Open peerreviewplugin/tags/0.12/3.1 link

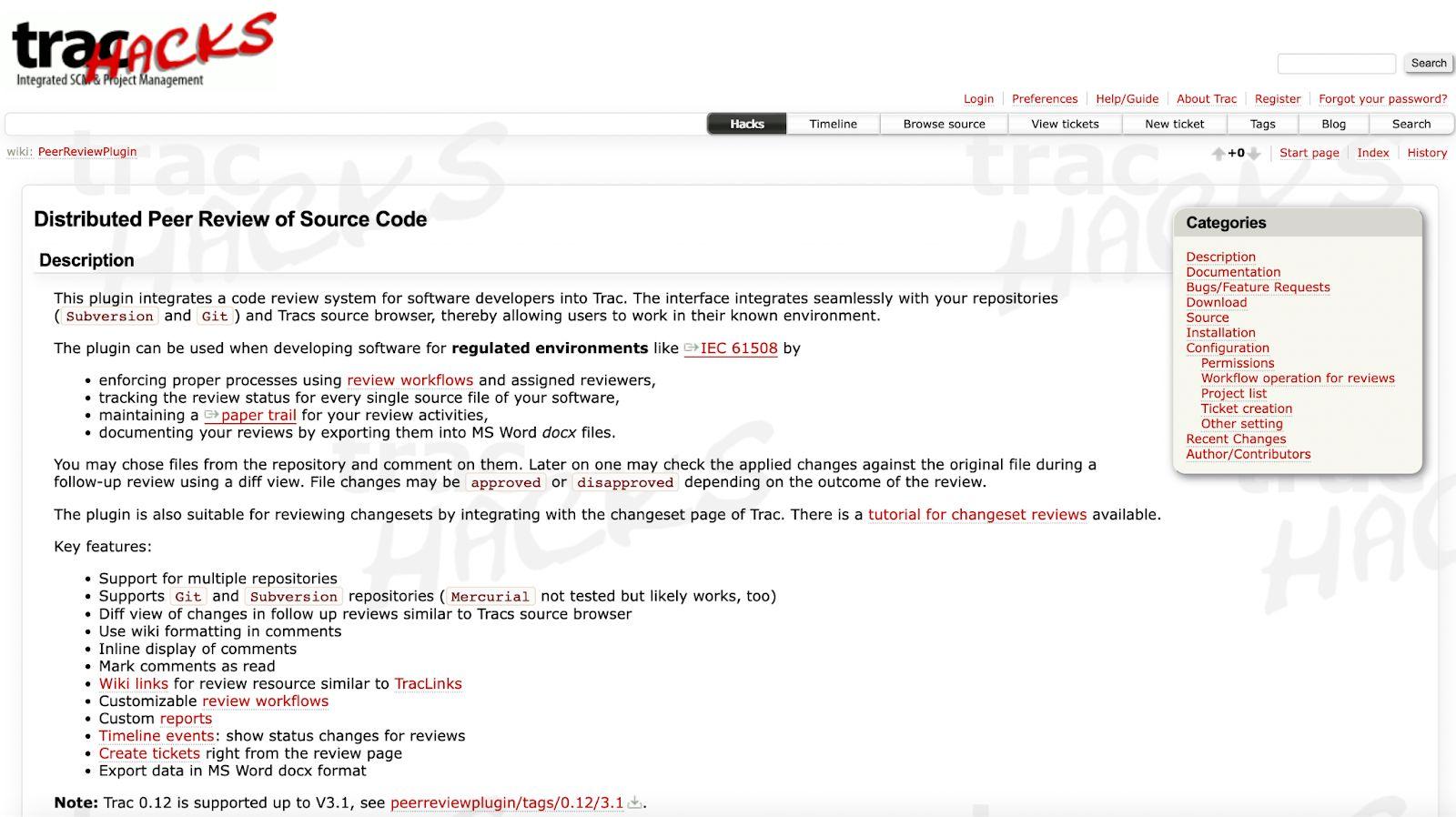[507, 803]
